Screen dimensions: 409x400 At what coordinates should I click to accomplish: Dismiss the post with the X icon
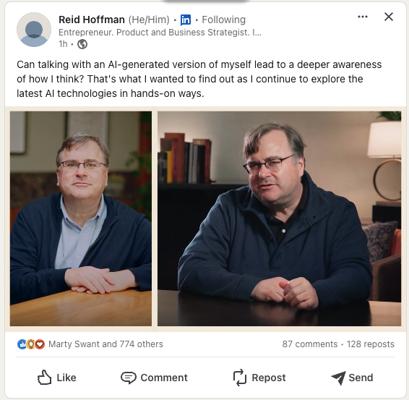tap(389, 17)
